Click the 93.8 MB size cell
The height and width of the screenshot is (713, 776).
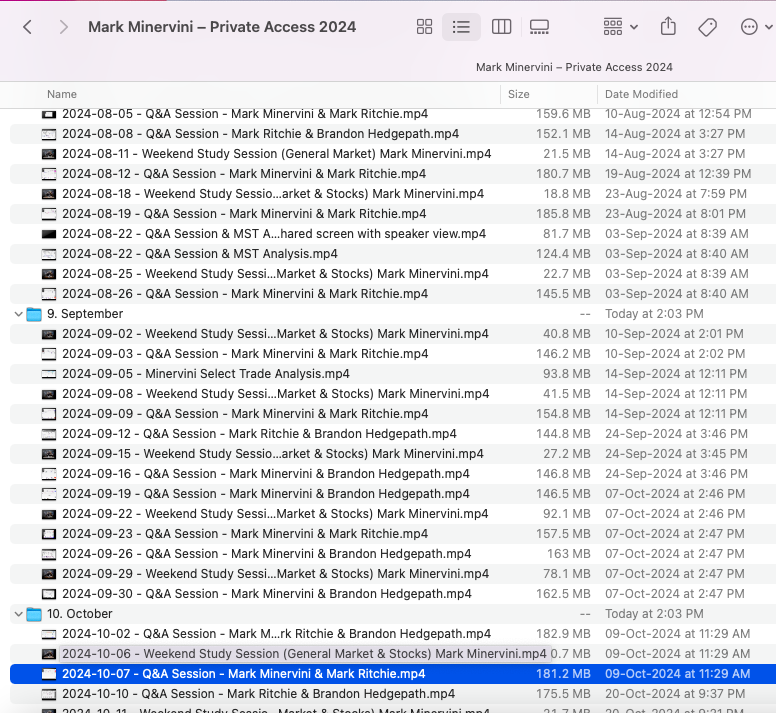coord(567,374)
